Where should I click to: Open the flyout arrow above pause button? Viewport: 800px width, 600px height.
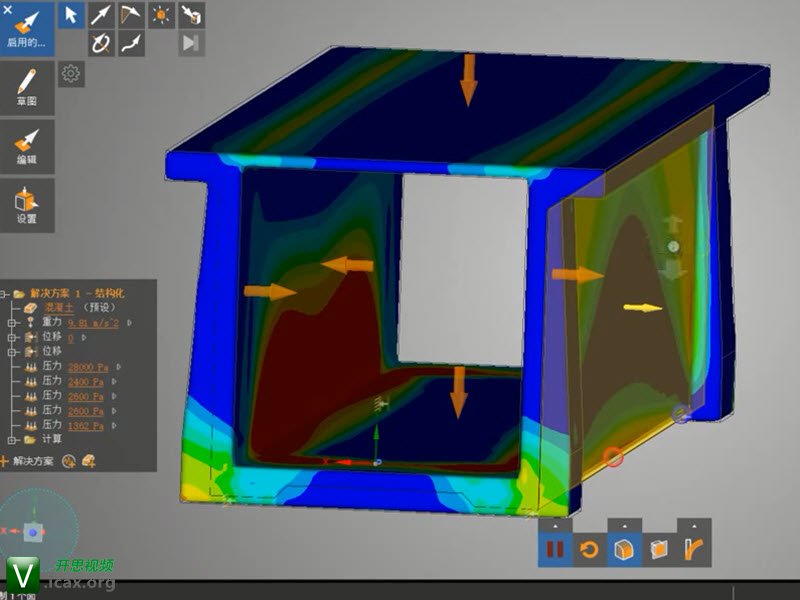tap(555, 525)
